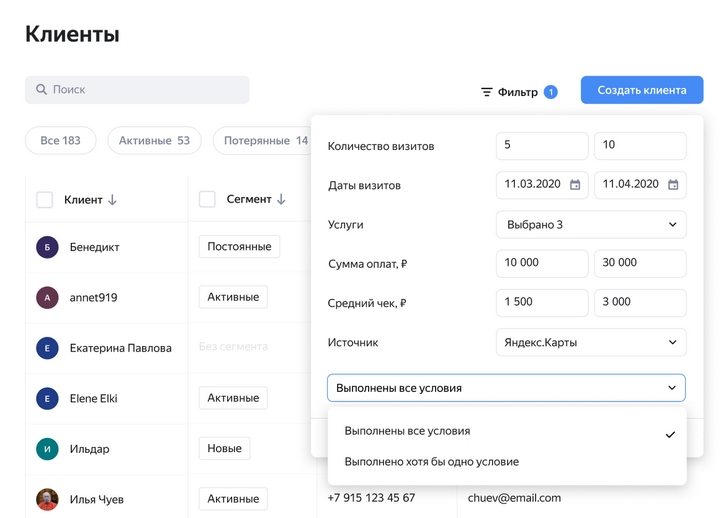Toggle the Сегмент header checkbox
This screenshot has height=518, width=723.
tap(207, 200)
